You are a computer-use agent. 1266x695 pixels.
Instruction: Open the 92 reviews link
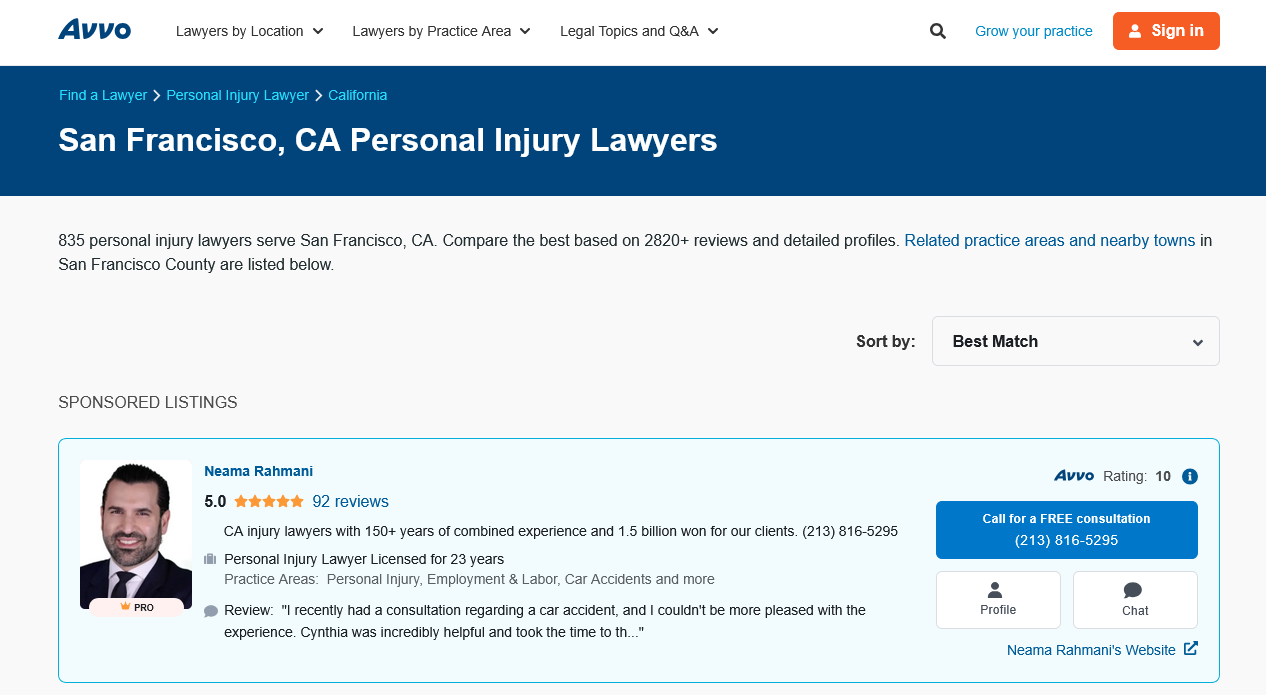pos(350,501)
